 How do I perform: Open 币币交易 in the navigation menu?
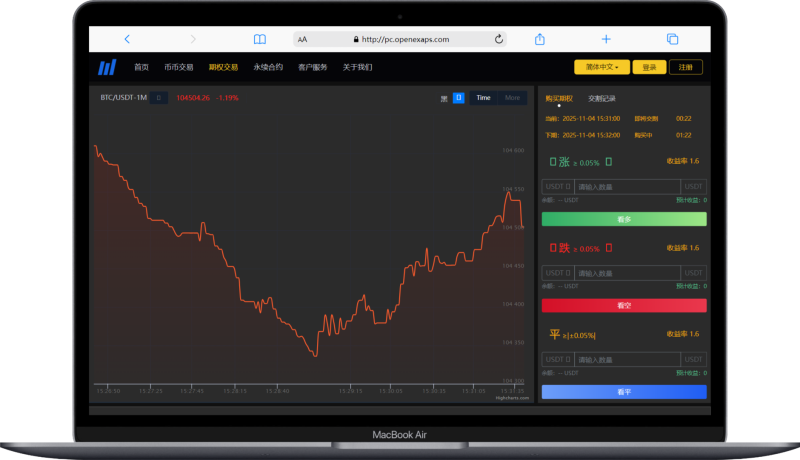(179, 67)
